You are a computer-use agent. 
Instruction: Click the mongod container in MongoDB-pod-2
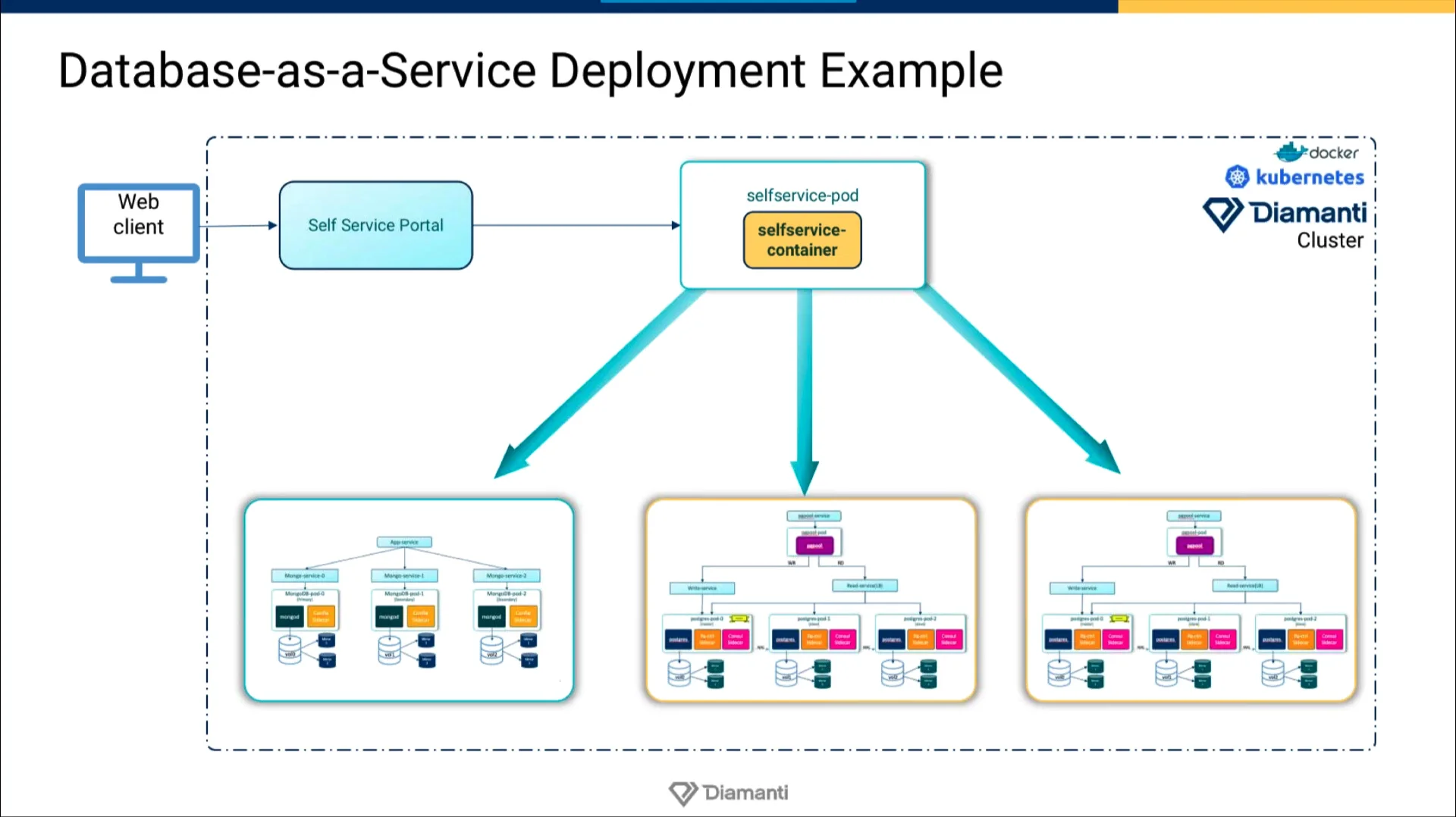(x=491, y=617)
